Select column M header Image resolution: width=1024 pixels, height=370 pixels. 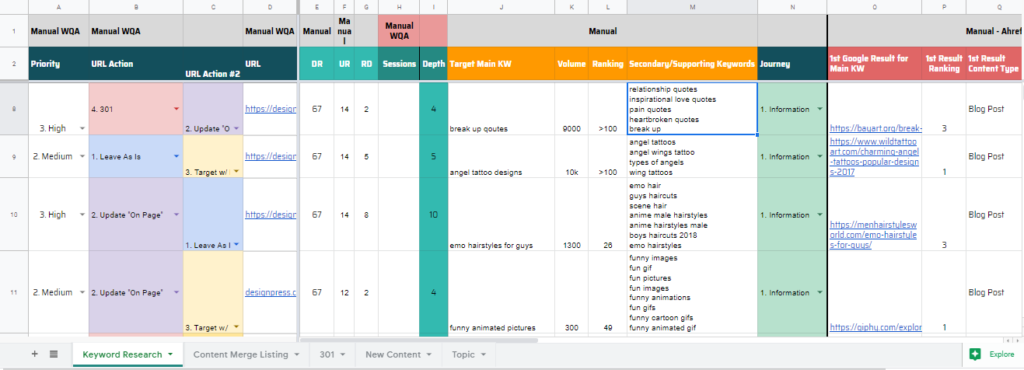point(692,7)
